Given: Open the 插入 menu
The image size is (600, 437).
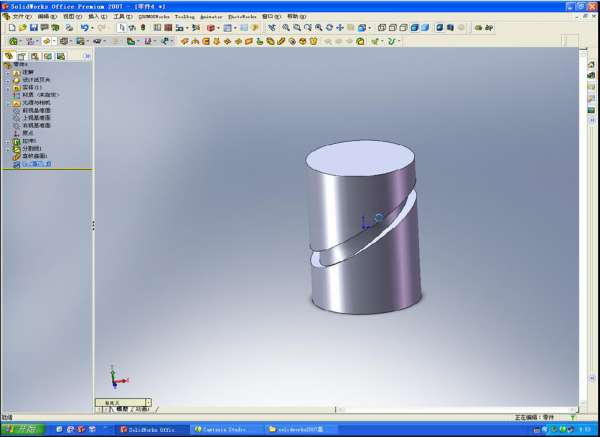Looking at the screenshot, I should (x=97, y=17).
